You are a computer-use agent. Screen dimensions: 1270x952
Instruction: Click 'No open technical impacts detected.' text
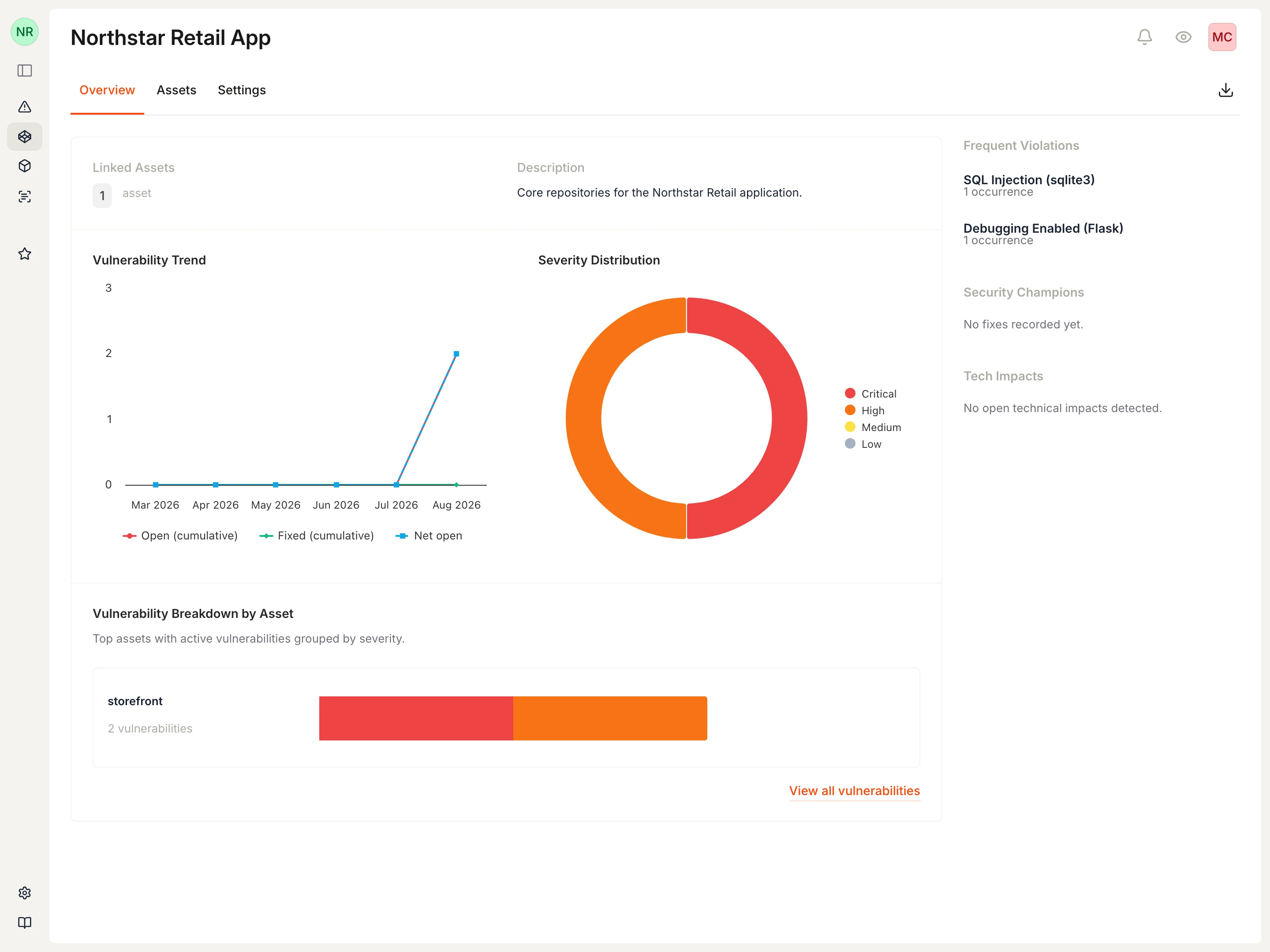(1062, 408)
